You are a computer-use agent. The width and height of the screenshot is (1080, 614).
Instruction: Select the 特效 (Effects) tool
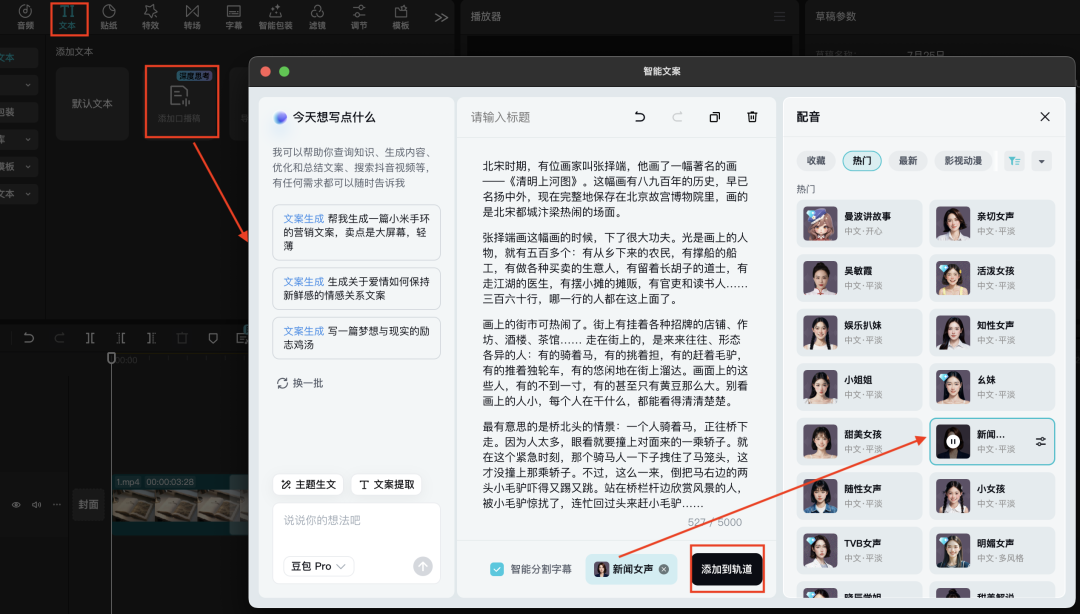pos(151,17)
